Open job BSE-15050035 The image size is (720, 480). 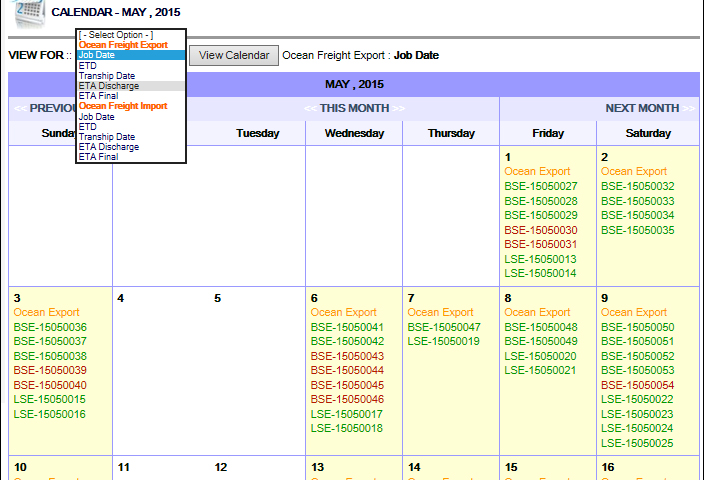(x=637, y=230)
